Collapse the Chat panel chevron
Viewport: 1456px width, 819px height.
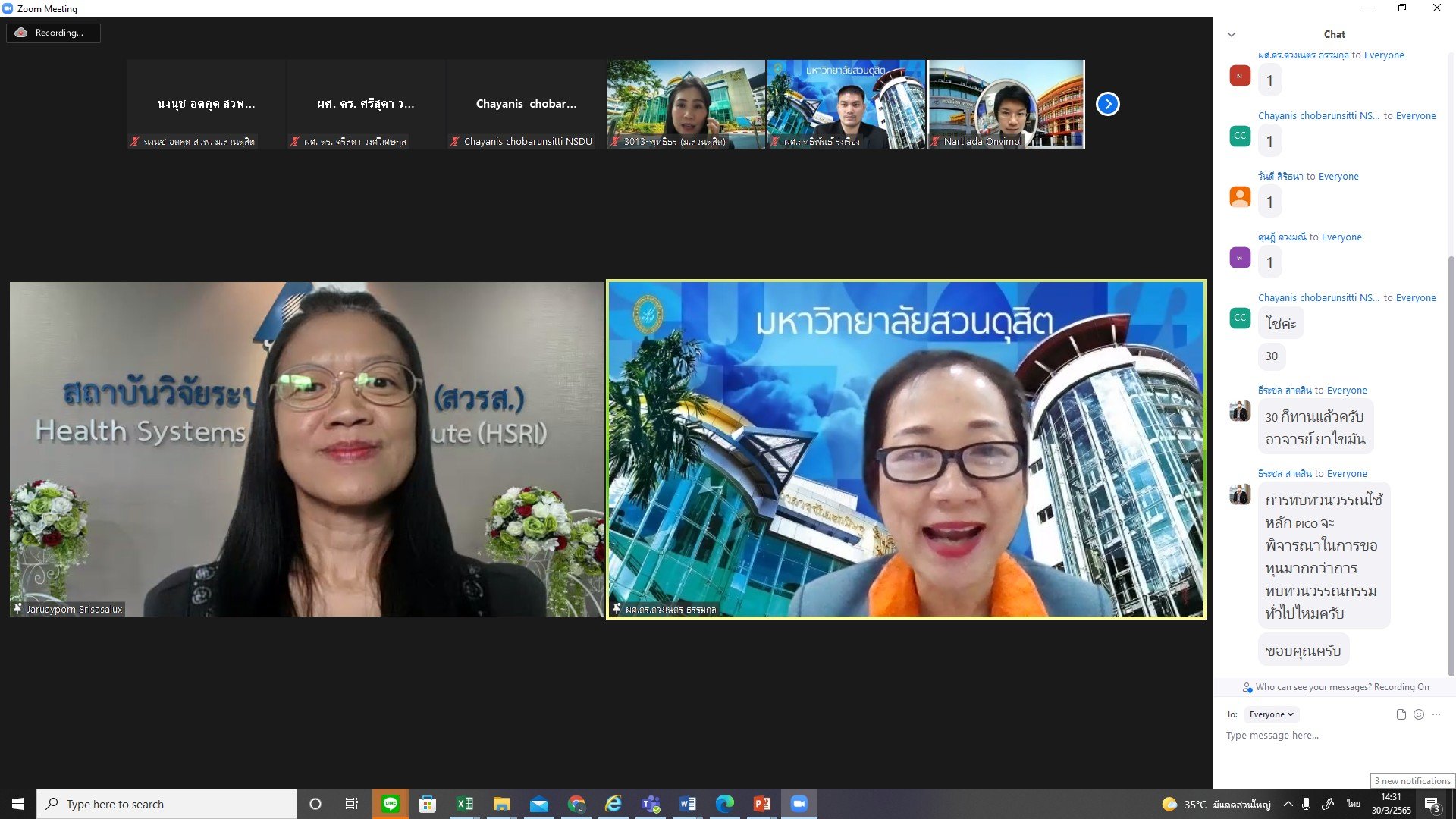pos(1232,35)
